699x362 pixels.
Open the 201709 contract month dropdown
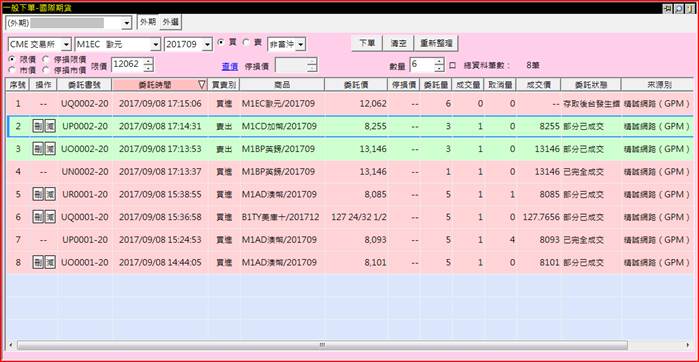(207, 44)
